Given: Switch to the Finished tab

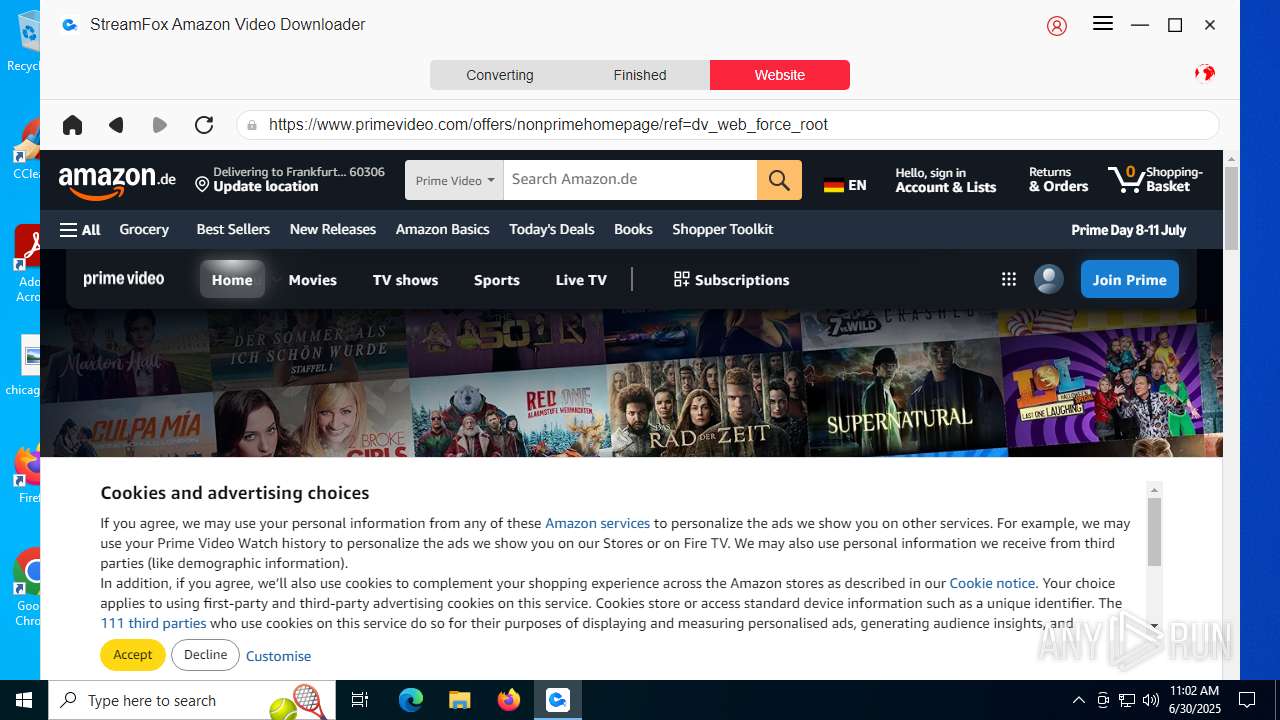Looking at the screenshot, I should pos(640,75).
